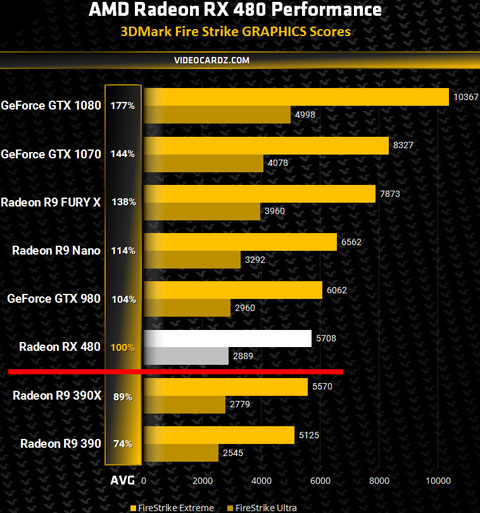Click the score value 2779
480x513 pixels.
click(240, 404)
